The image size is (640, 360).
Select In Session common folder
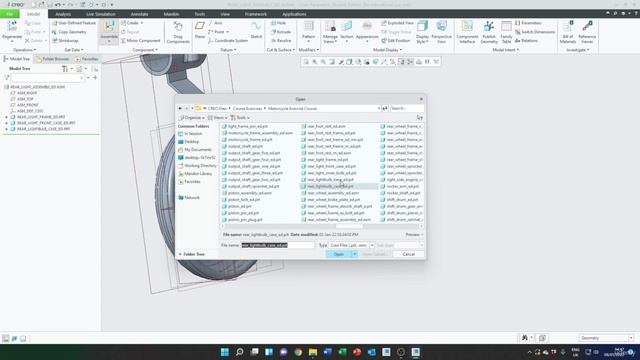(x=190, y=134)
